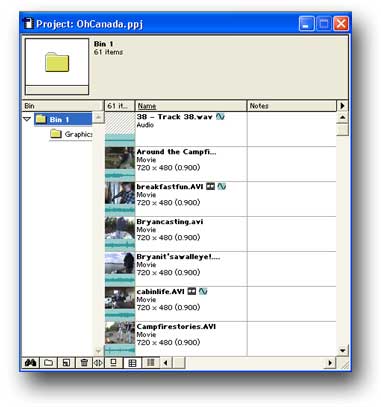Click the horizontal scrollbar left arrow
Viewport: 381px width, 407px height.
pyautogui.click(x=166, y=363)
